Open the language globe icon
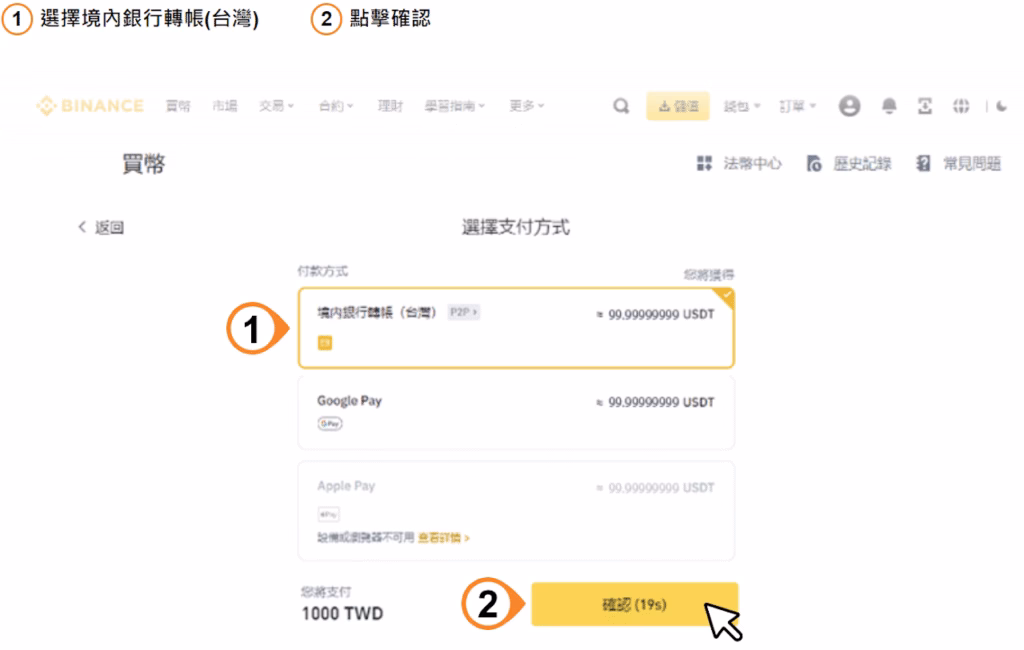Viewport: 1024px width, 650px height. (961, 106)
